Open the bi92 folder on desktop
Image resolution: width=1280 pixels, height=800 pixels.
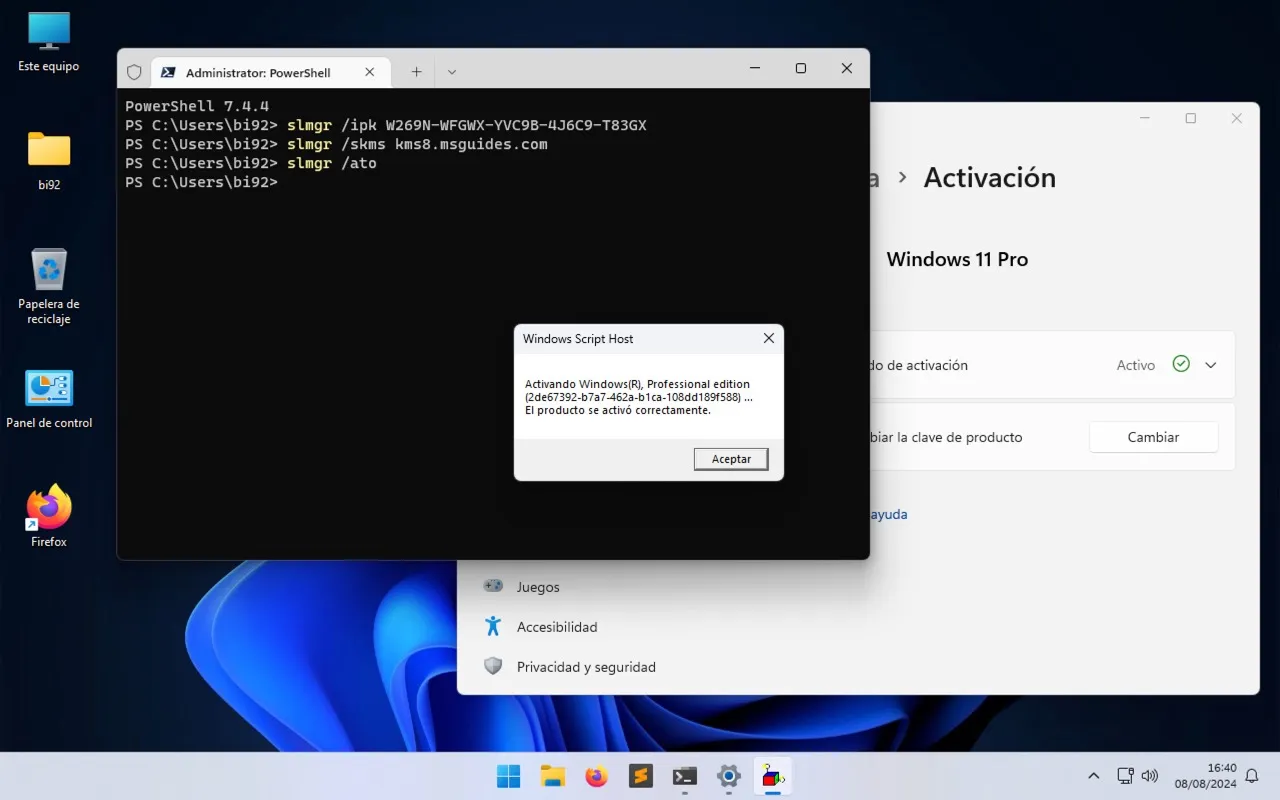click(x=49, y=160)
